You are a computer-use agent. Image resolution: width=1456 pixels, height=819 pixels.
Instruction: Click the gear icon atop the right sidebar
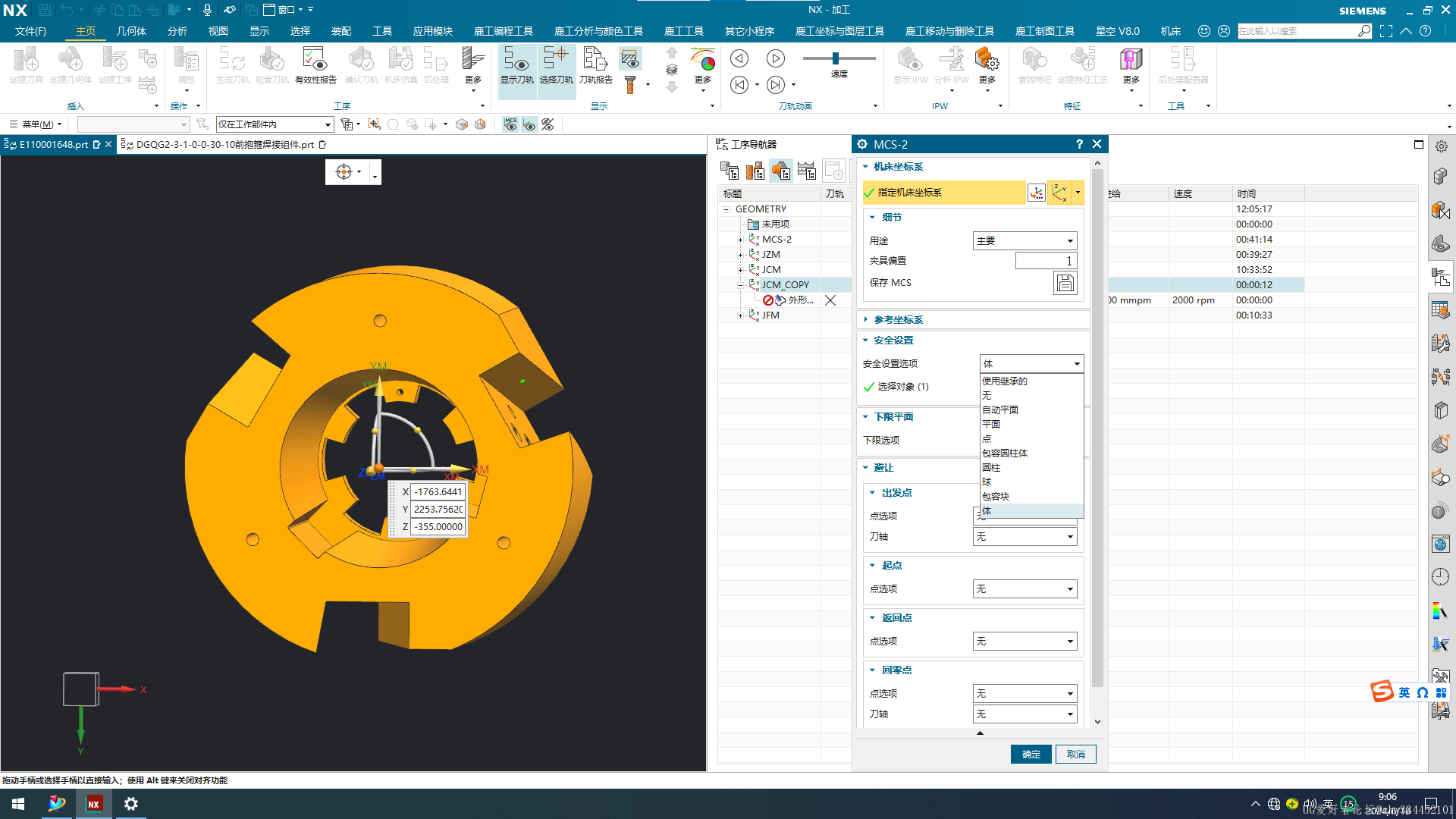[1442, 146]
